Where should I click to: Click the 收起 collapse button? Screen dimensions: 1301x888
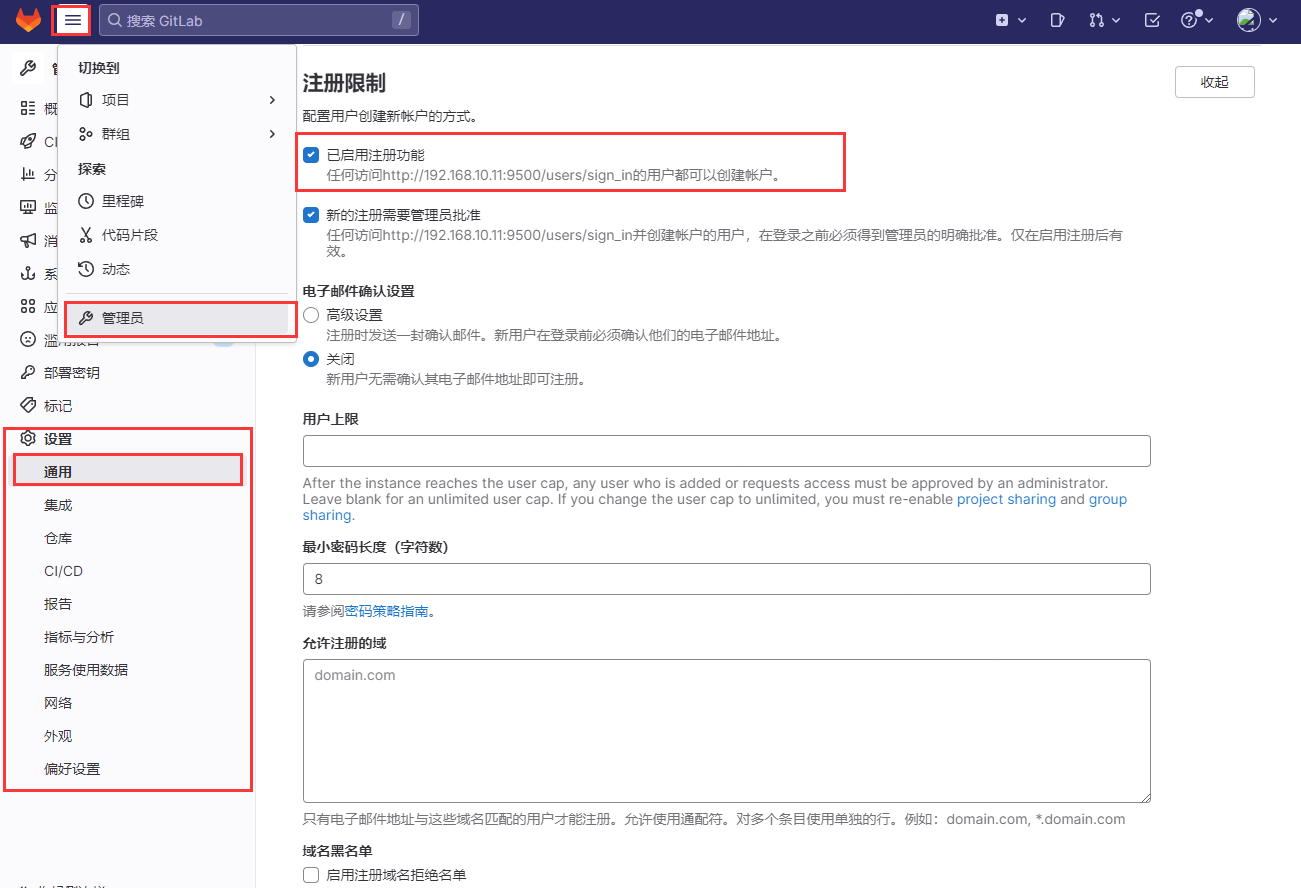(x=1214, y=82)
